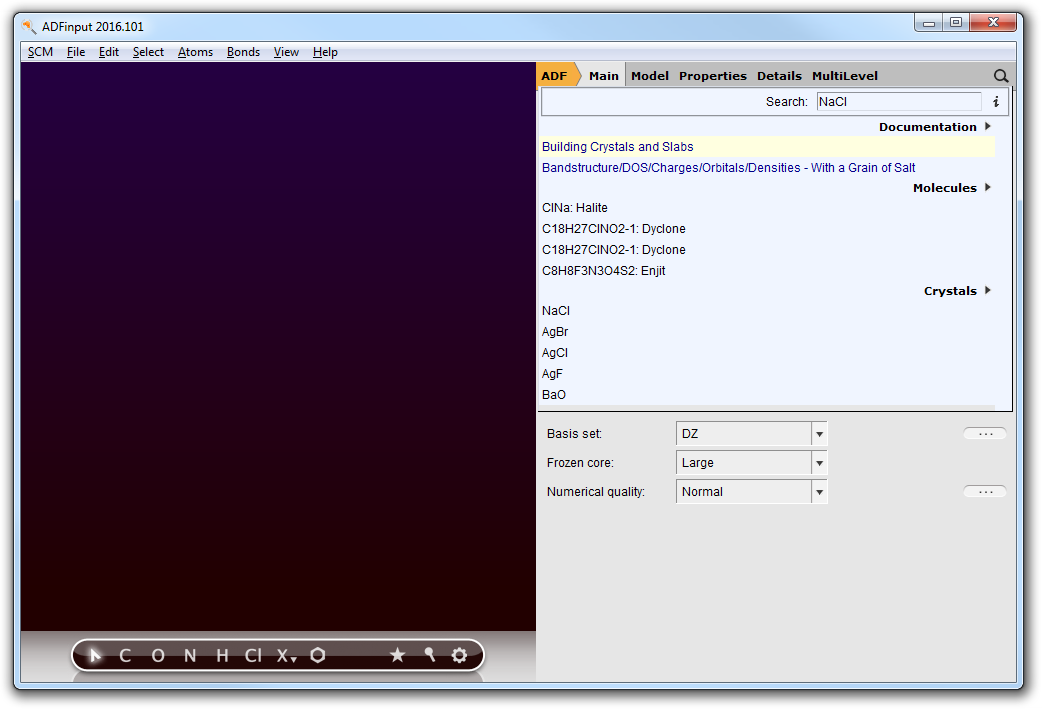This screenshot has width=1042, height=709.
Task: Open the X other-element selector
Action: tap(286, 656)
